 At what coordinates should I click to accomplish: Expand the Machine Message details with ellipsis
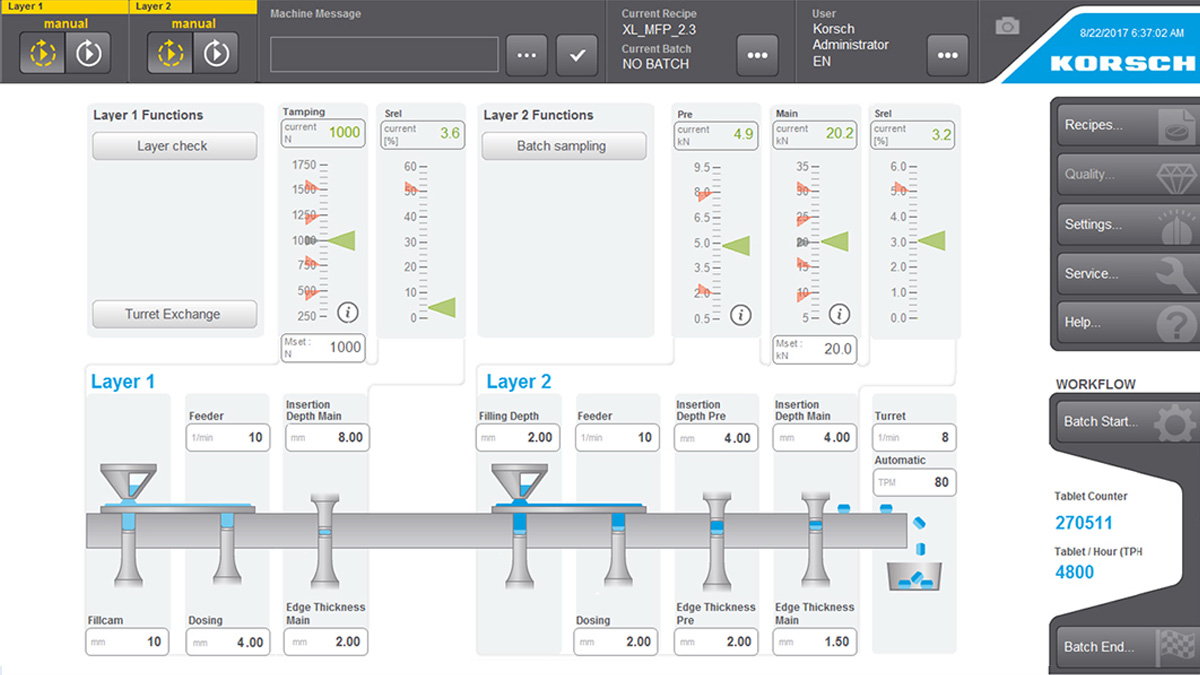coord(527,55)
